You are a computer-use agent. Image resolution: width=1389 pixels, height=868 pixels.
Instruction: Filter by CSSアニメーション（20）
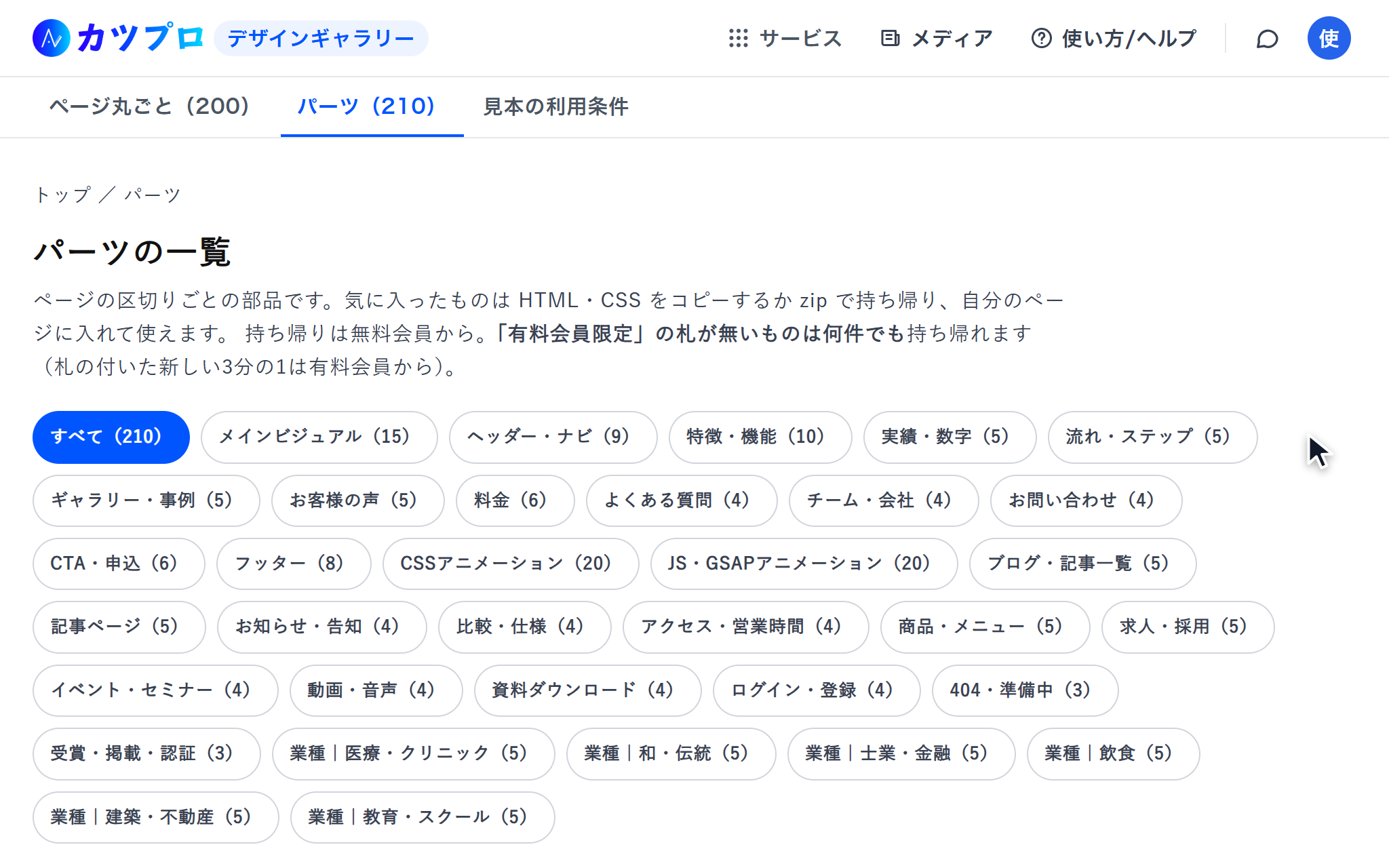tap(510, 564)
